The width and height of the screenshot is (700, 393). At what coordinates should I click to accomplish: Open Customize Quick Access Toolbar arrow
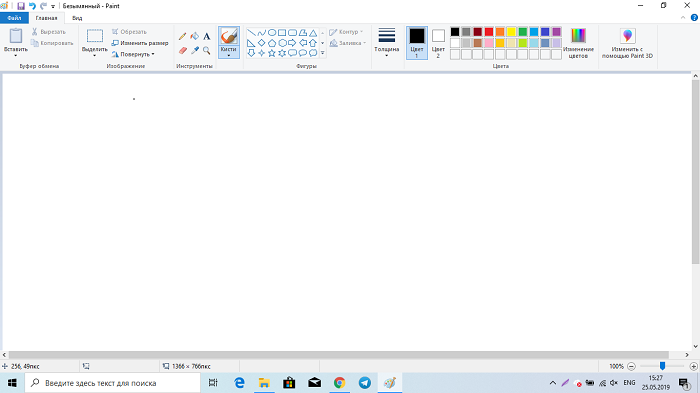coord(53,6)
